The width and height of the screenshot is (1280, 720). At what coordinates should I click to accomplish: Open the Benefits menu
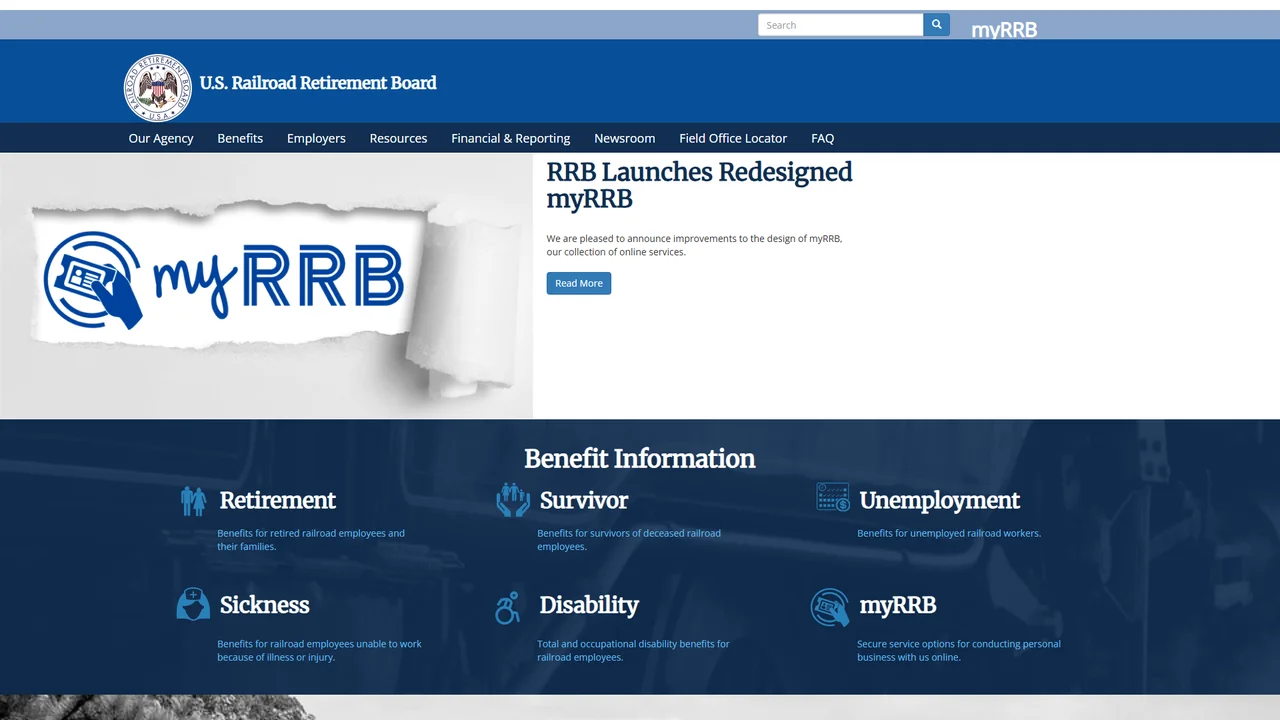click(x=240, y=138)
